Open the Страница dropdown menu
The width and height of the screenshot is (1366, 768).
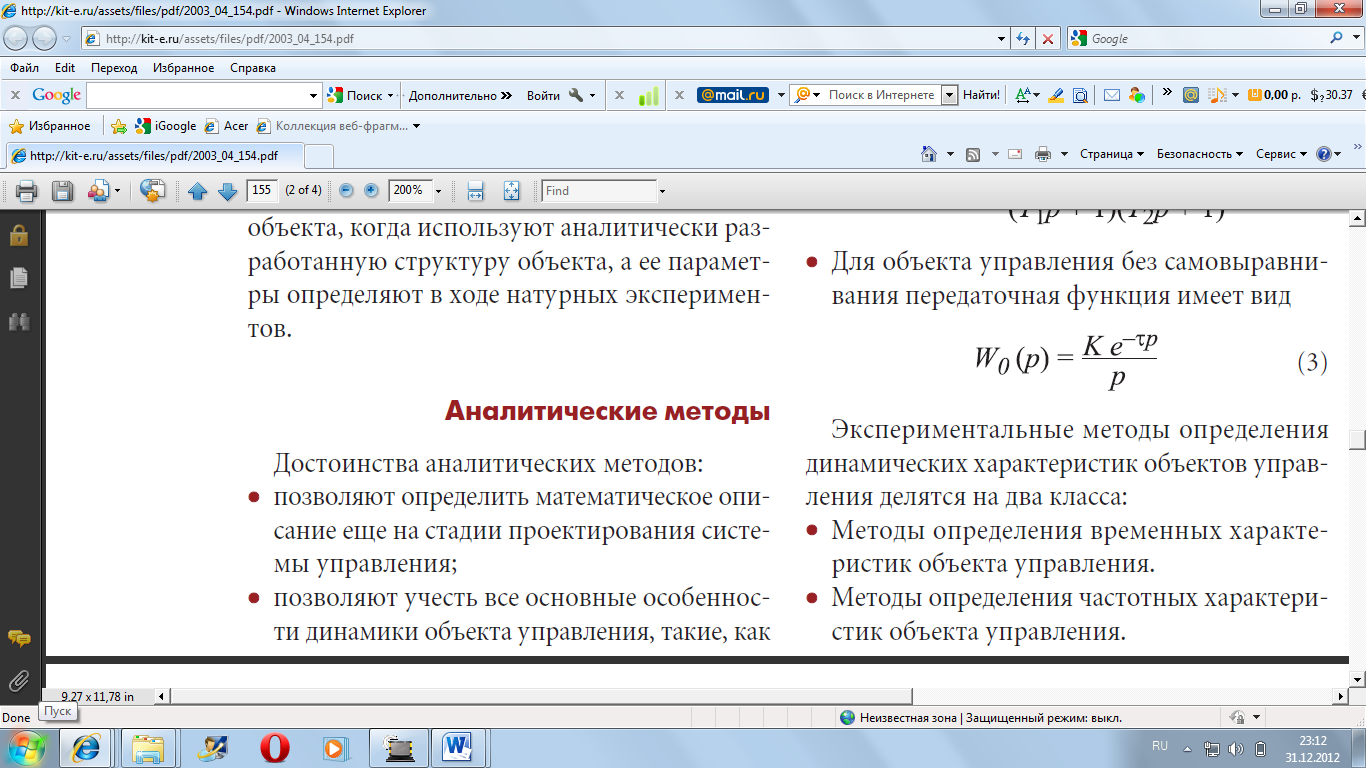coord(1112,154)
